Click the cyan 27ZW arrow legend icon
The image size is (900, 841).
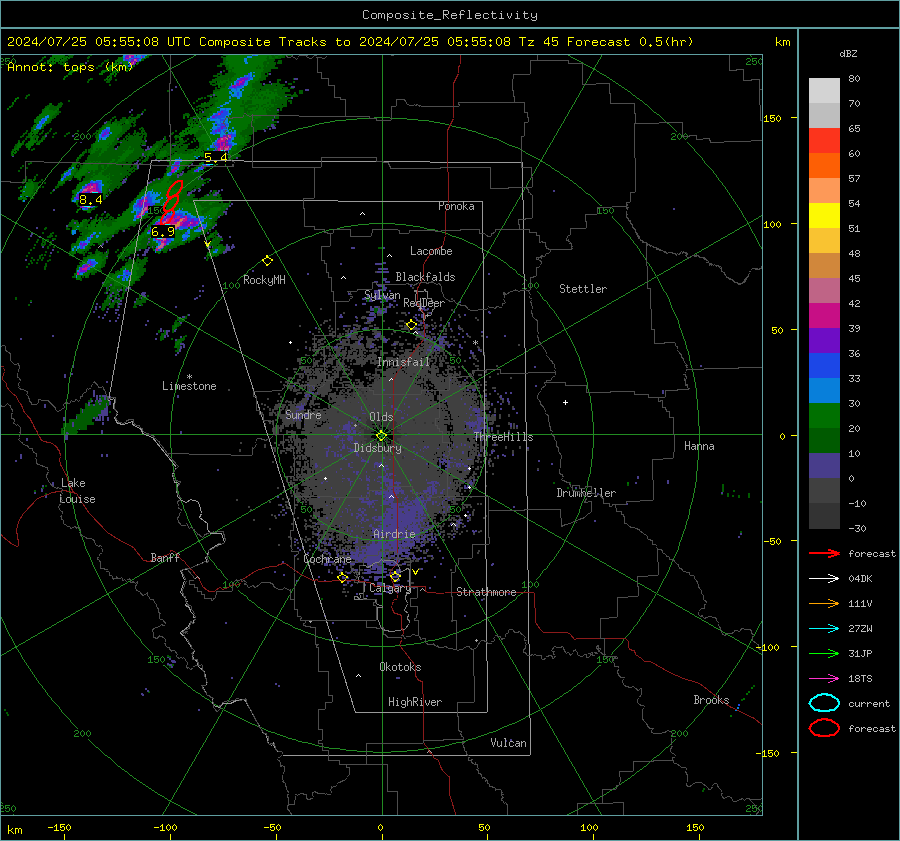point(824,629)
